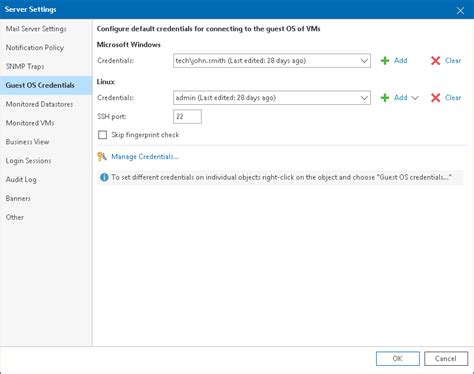Click the 'SSH port:' label

point(112,116)
